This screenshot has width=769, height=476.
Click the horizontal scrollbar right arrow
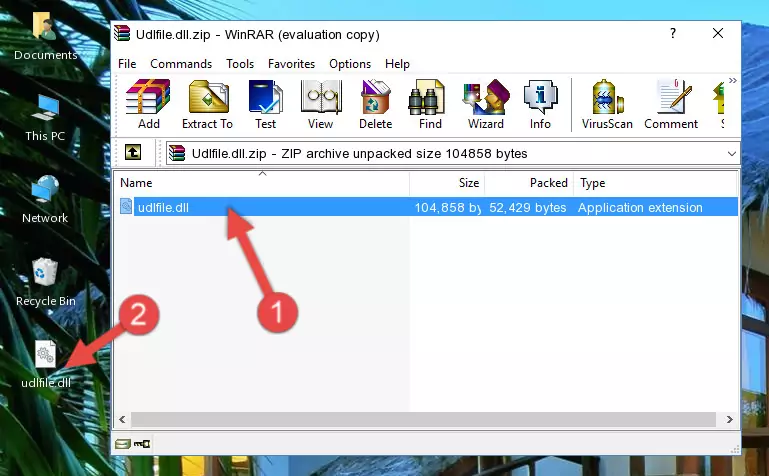pyautogui.click(x=729, y=419)
